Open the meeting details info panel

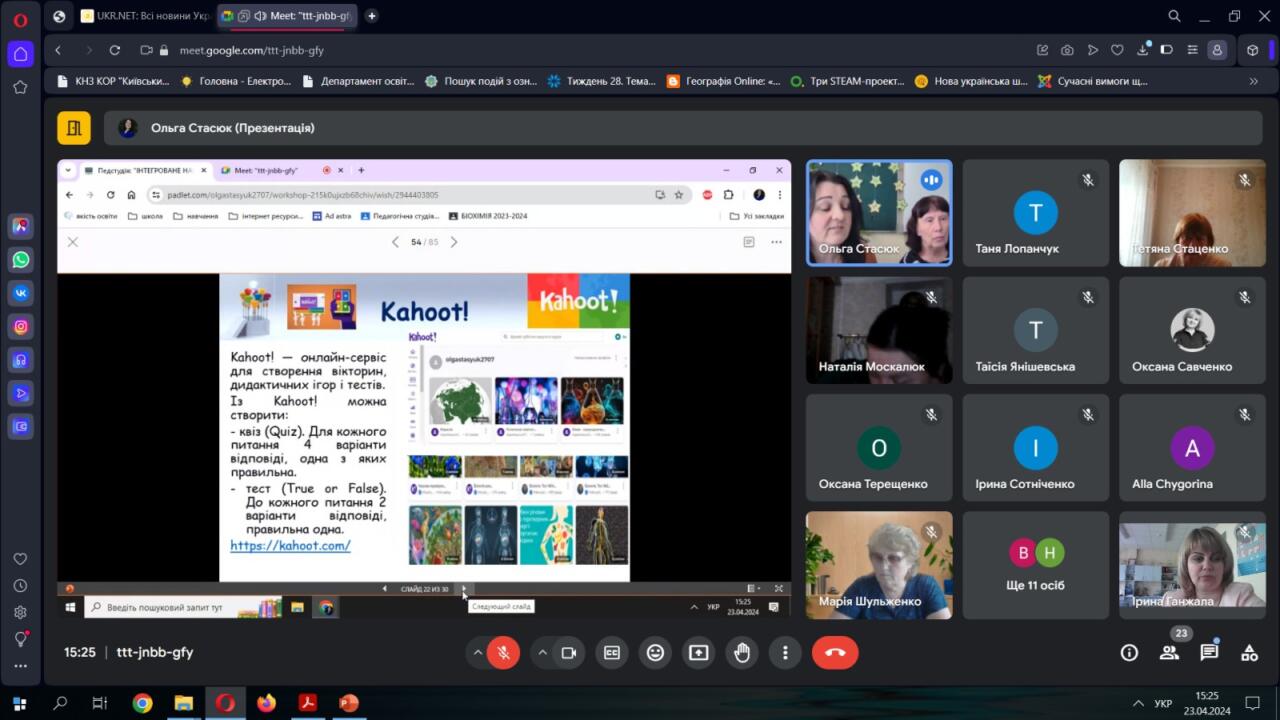tap(1129, 653)
